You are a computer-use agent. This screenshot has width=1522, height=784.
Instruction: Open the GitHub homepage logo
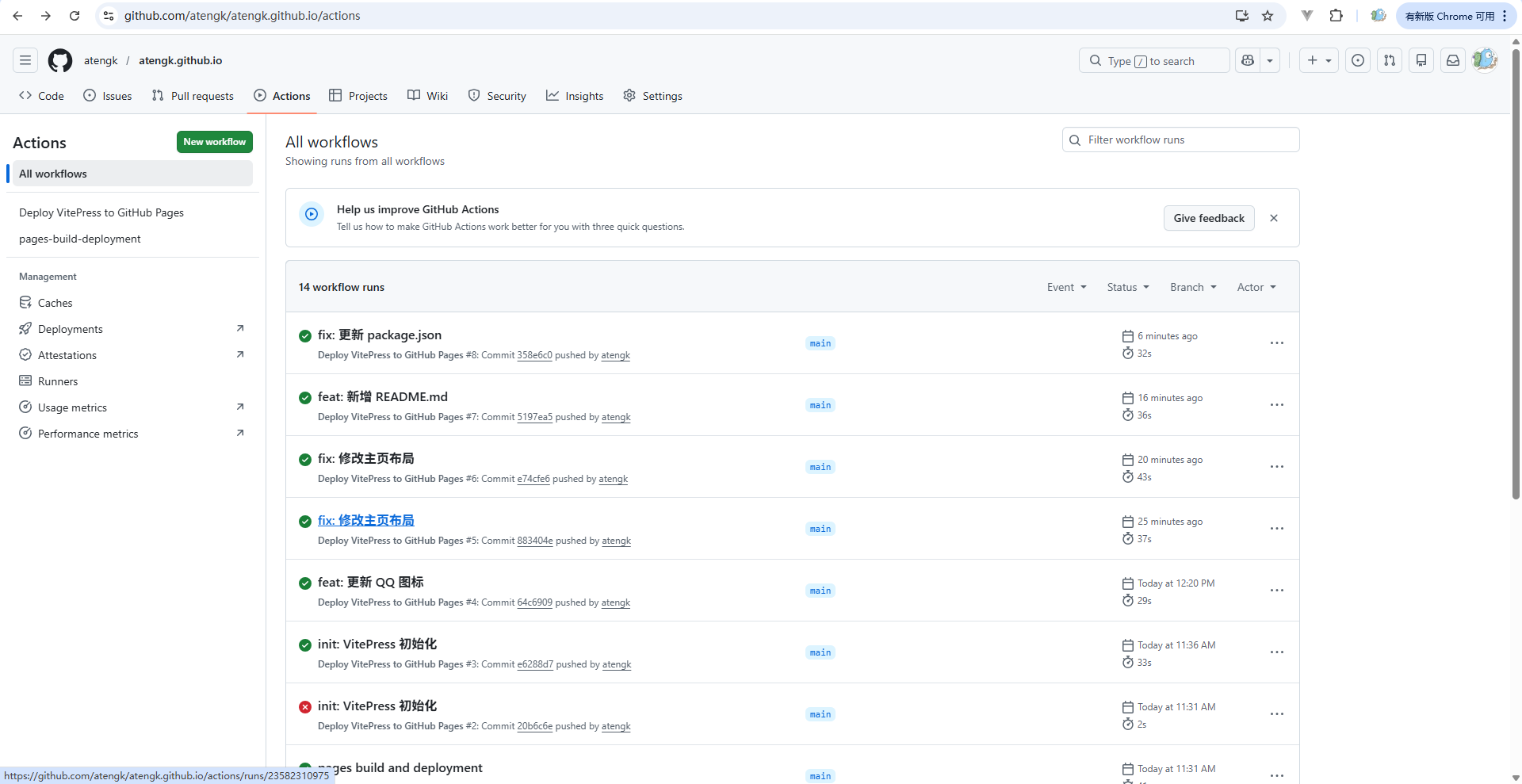(x=60, y=61)
